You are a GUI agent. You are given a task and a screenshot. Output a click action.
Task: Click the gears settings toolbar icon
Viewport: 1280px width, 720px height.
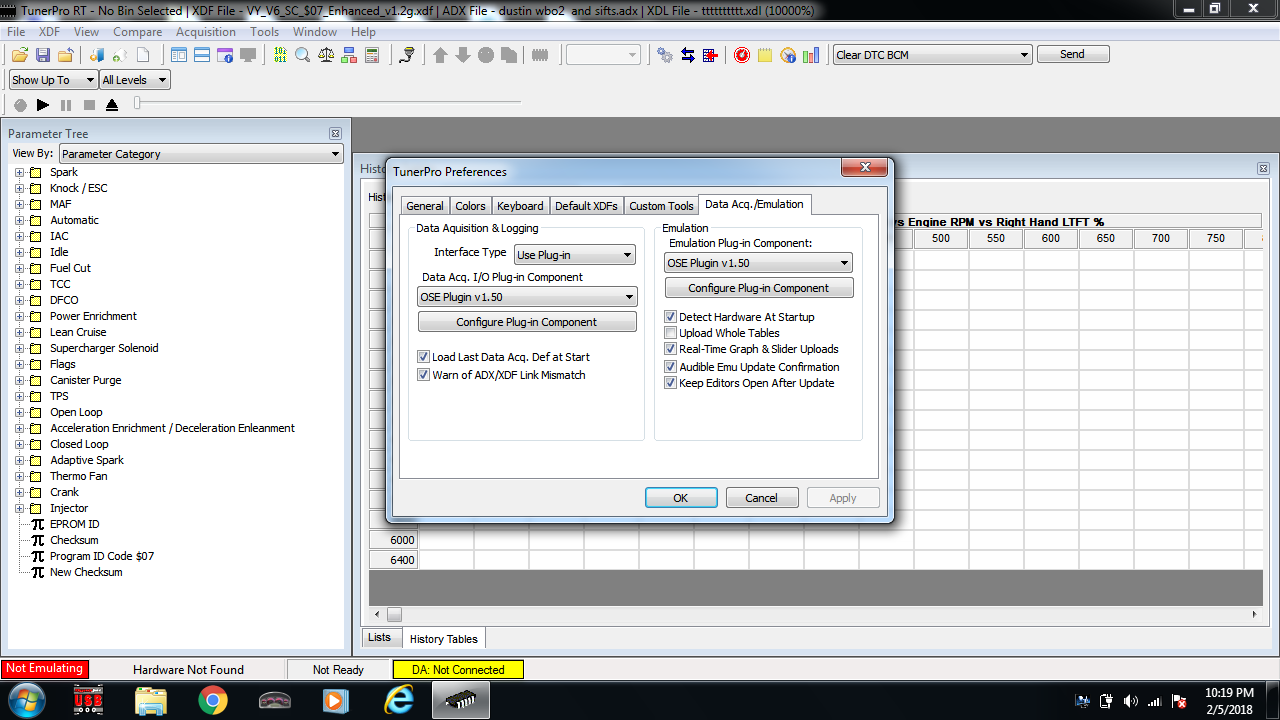pyautogui.click(x=665, y=55)
